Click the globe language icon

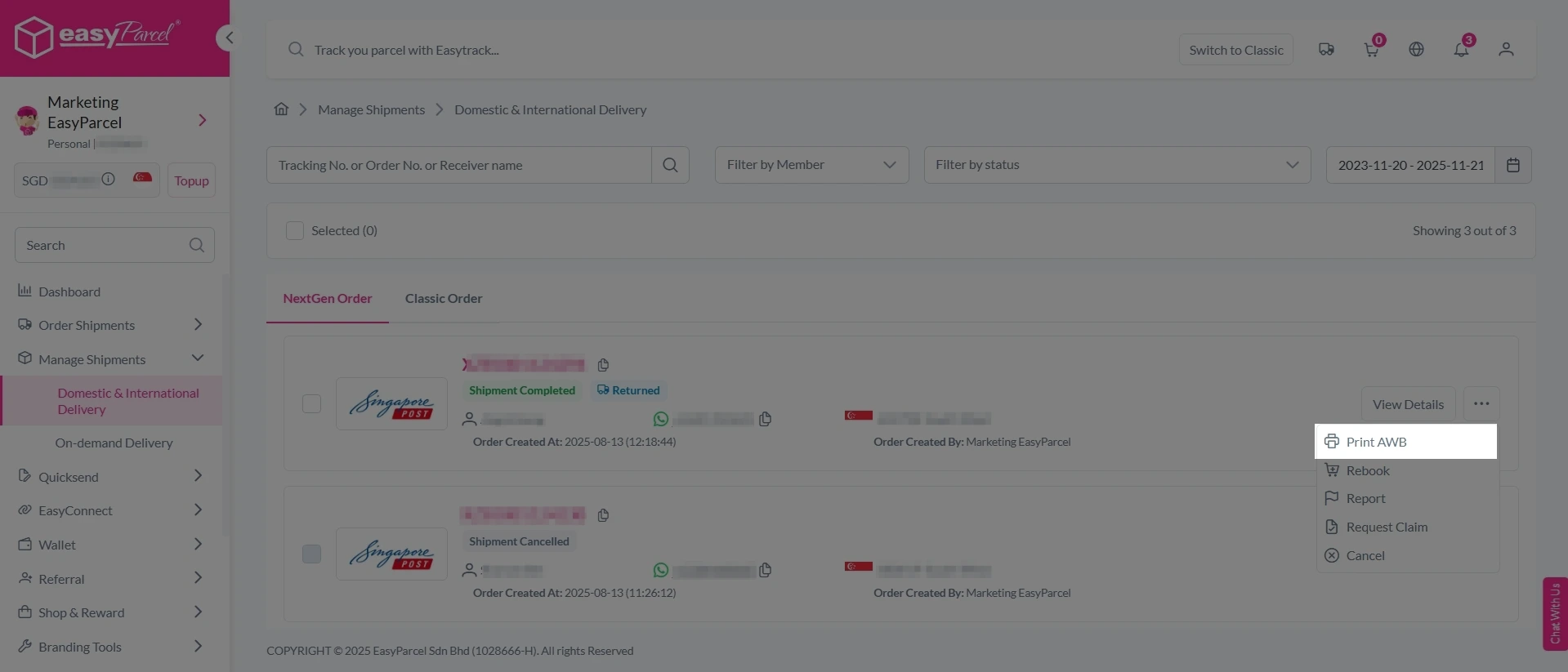(x=1416, y=50)
